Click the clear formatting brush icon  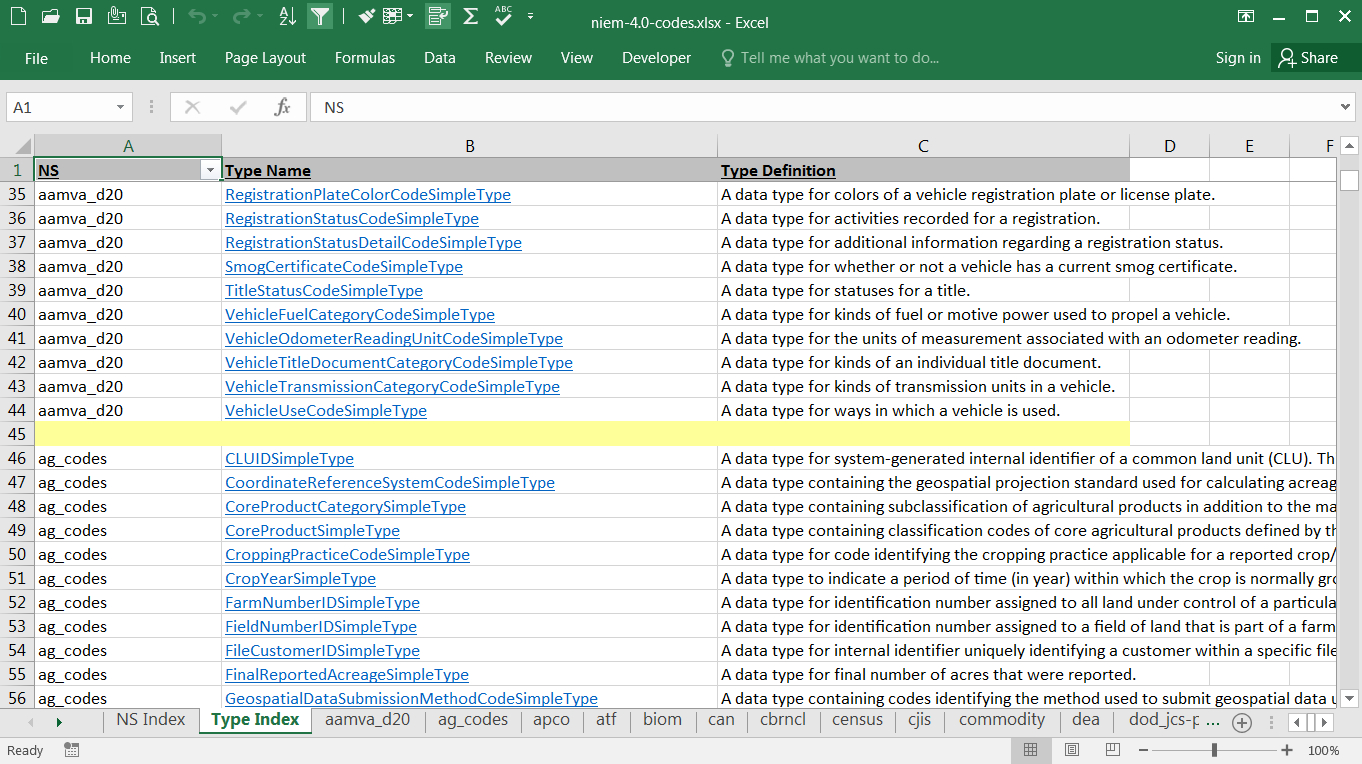[x=366, y=16]
